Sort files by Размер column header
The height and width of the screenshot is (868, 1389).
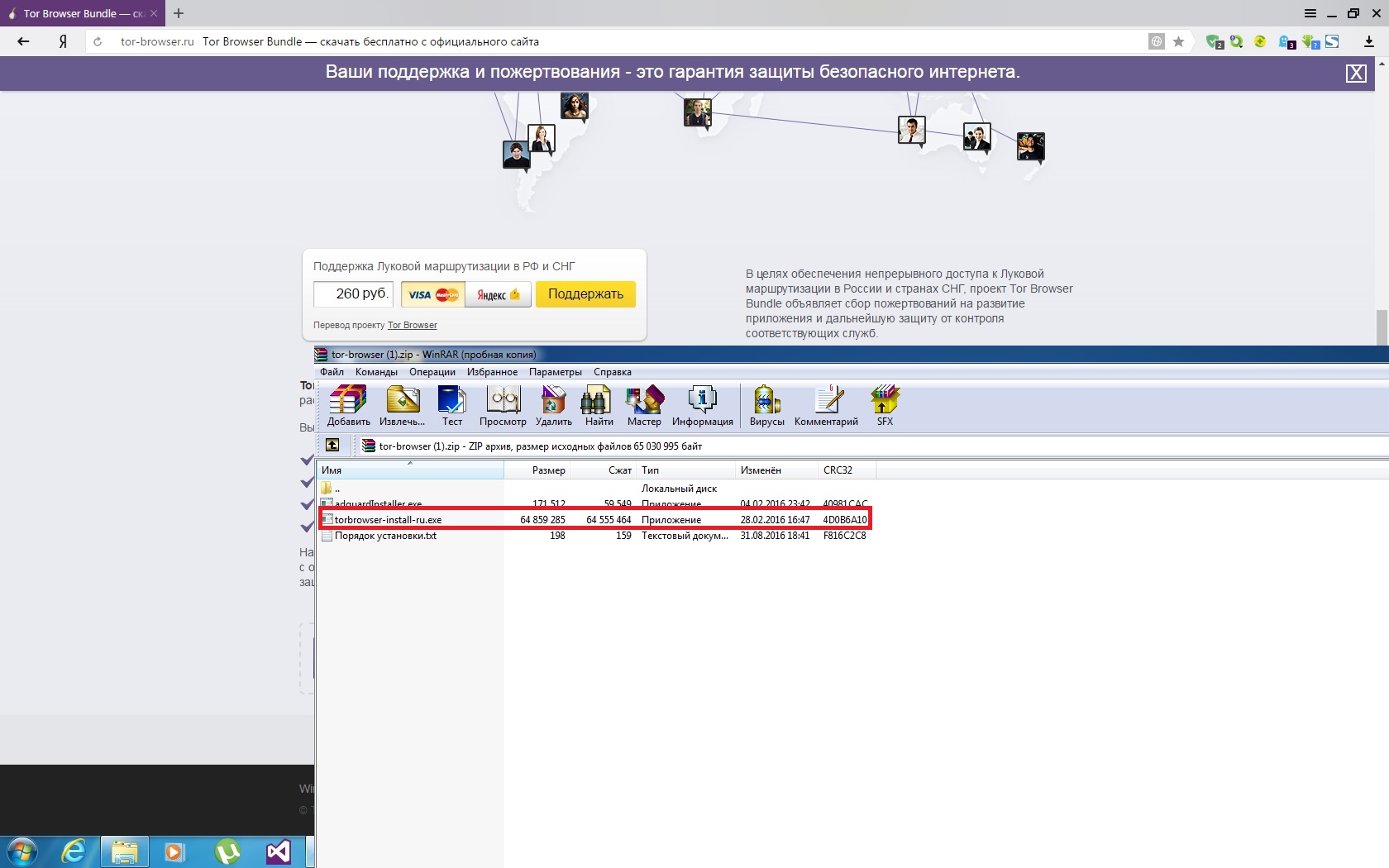(537, 470)
